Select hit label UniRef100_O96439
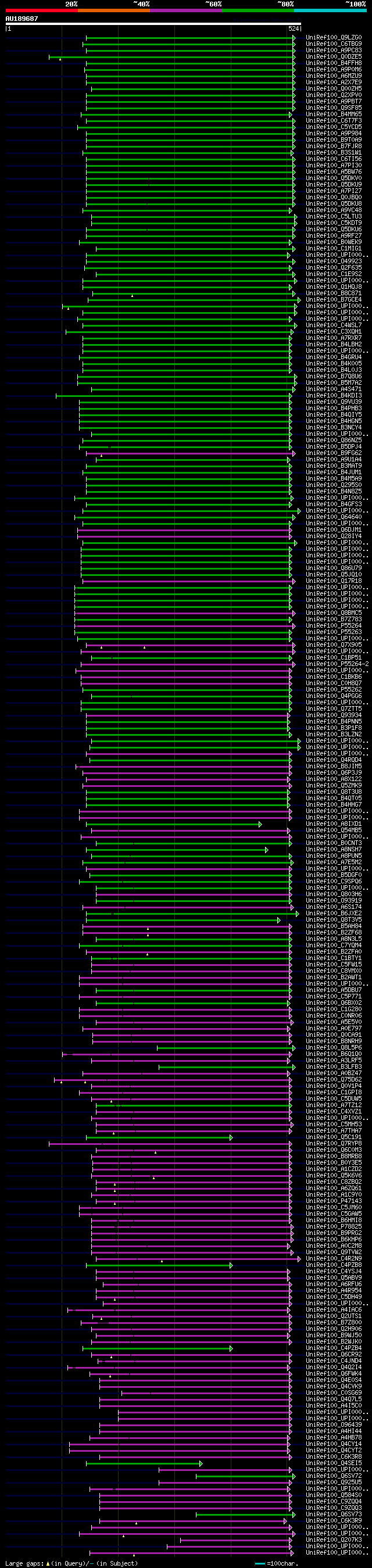This screenshot has width=372, height=1568. 334,1424
